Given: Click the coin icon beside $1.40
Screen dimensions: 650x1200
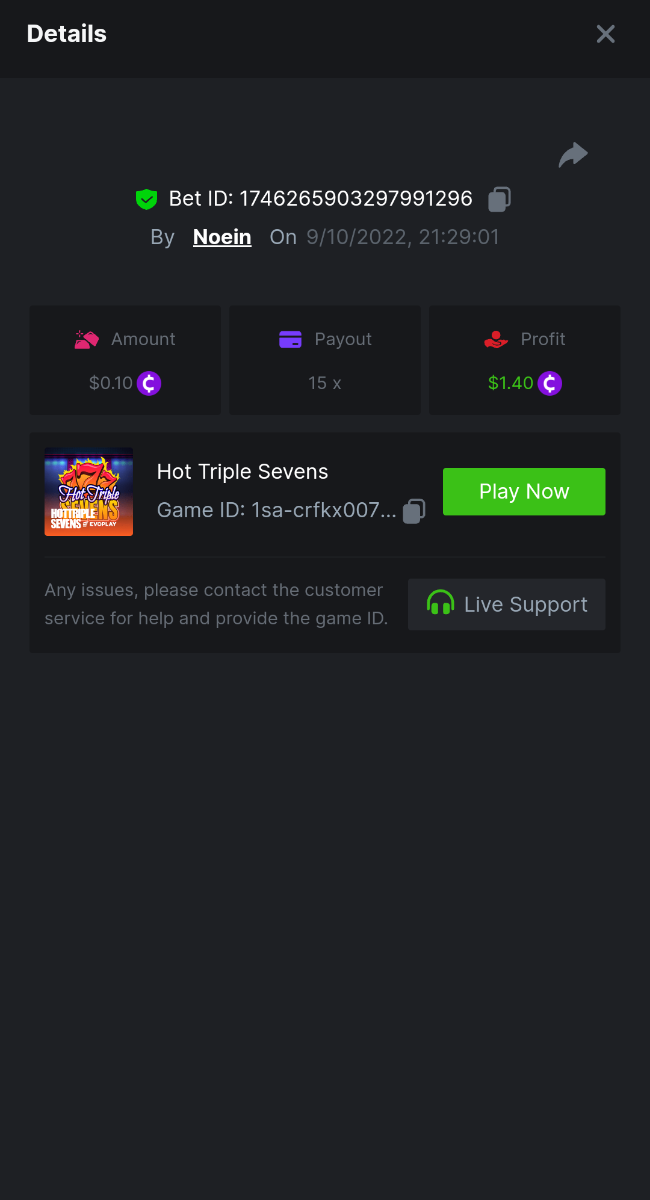Looking at the screenshot, I should pyautogui.click(x=550, y=383).
